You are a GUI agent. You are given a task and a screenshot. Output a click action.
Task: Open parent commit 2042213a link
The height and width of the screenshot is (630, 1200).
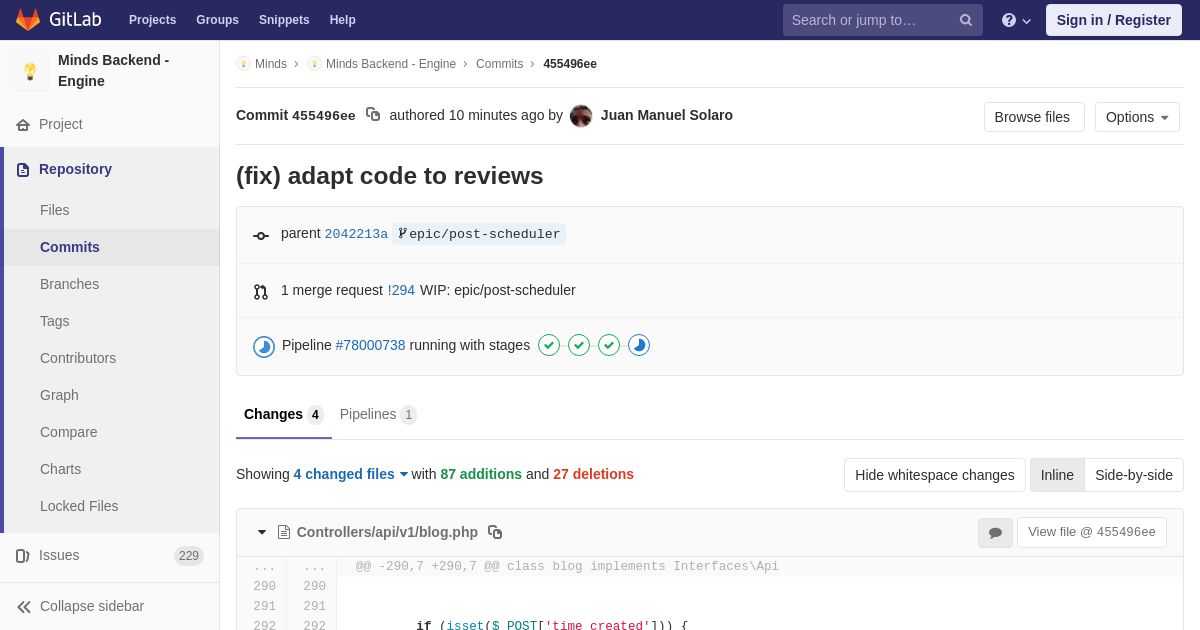point(356,234)
